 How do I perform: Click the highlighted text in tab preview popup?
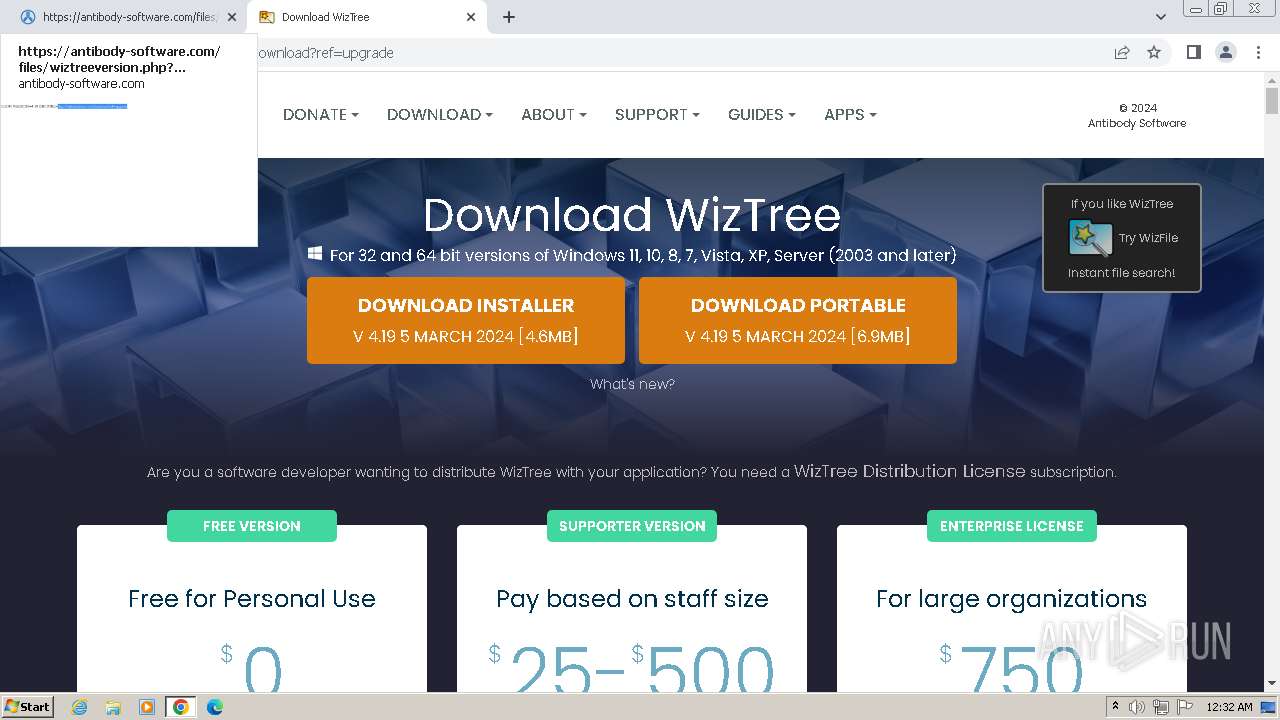pos(92,106)
